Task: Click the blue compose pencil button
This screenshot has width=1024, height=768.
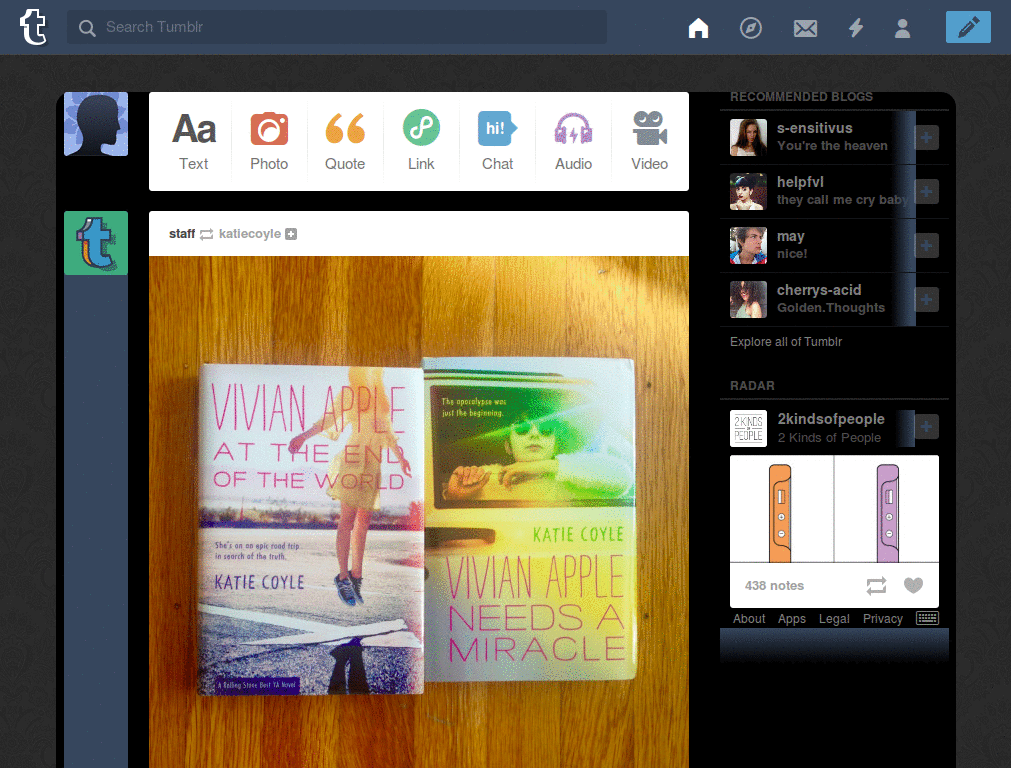Action: (968, 27)
